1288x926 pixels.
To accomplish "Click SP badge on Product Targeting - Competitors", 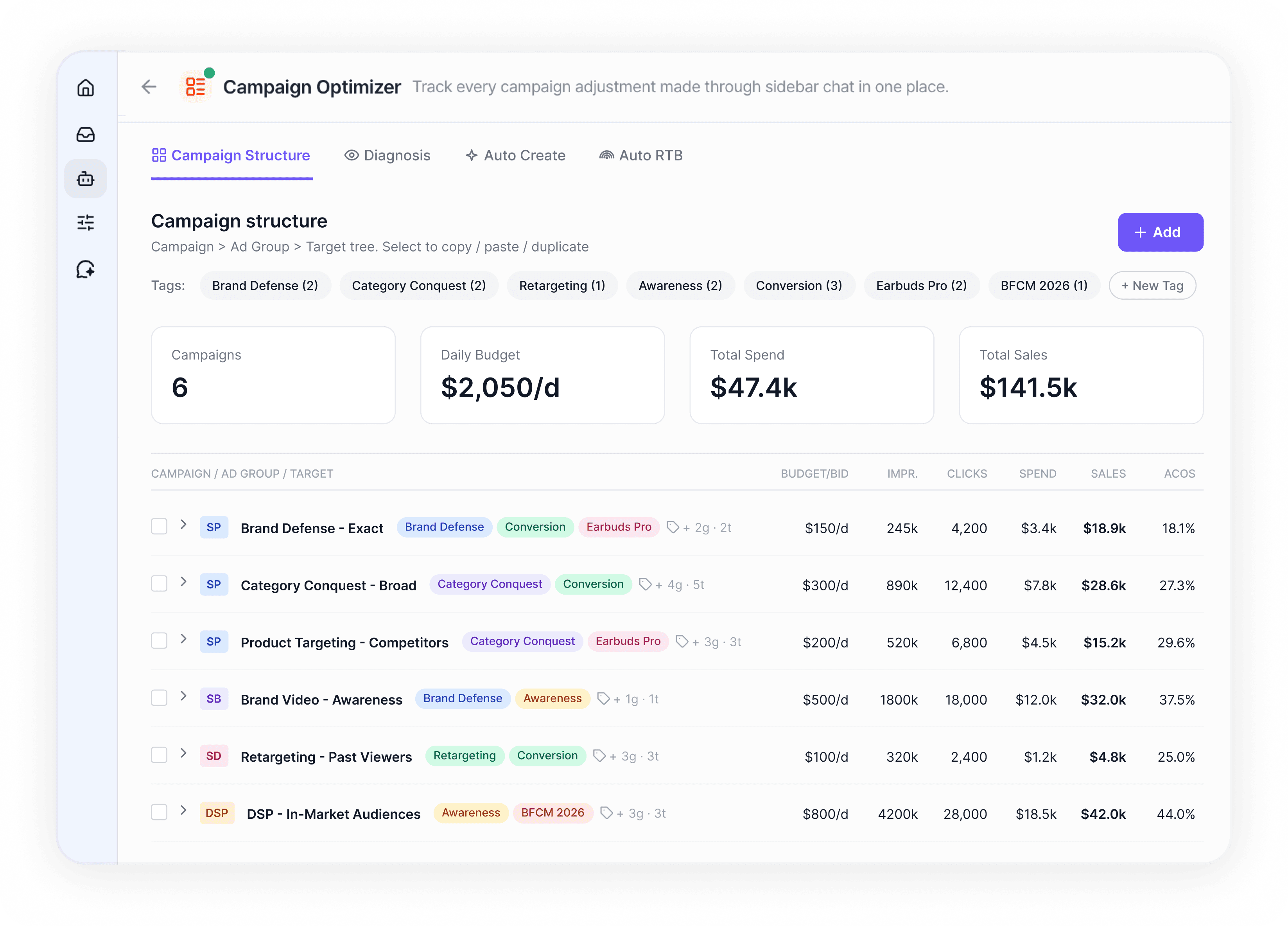I will (x=214, y=642).
